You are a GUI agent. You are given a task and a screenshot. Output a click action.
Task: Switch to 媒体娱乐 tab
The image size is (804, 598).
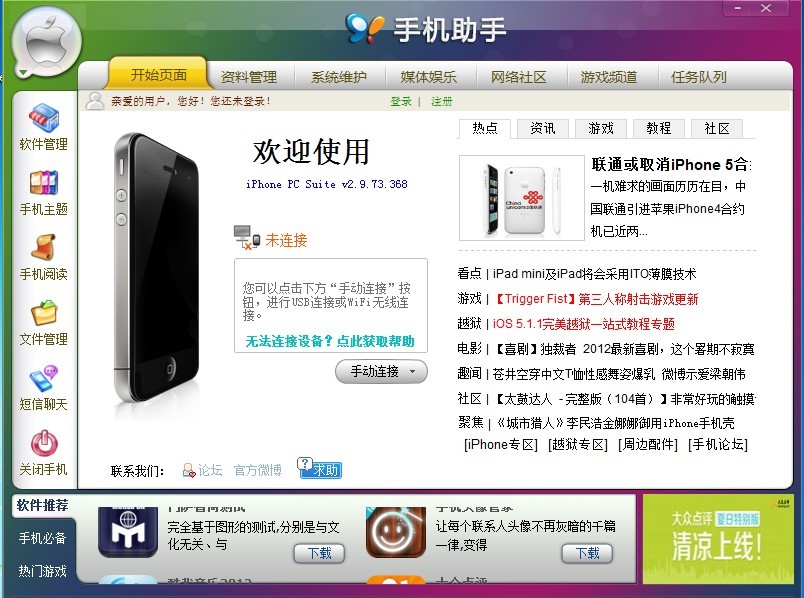[x=429, y=77]
